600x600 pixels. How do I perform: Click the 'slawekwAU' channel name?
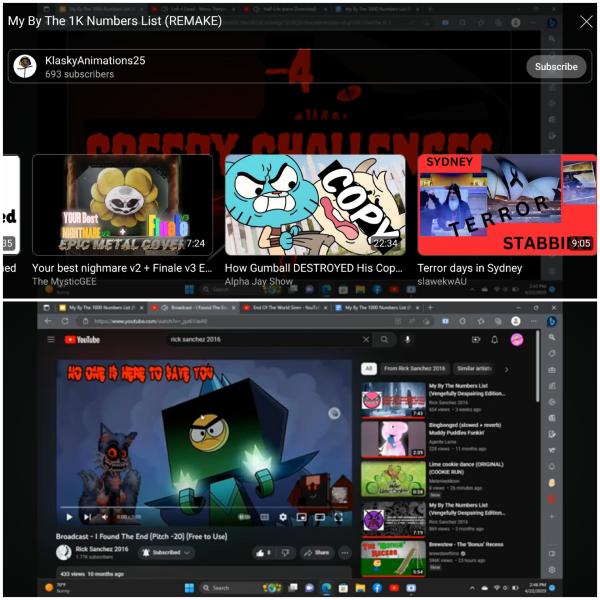point(442,281)
